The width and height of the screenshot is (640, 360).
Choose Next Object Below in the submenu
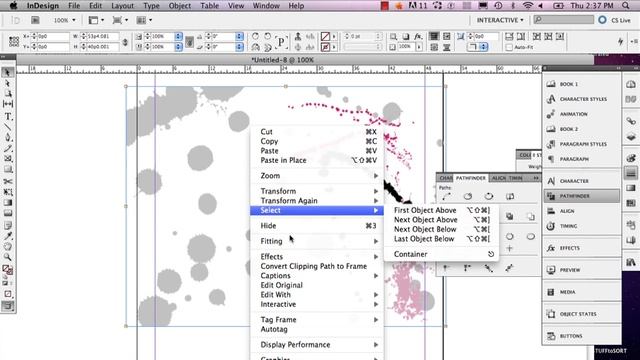442,229
